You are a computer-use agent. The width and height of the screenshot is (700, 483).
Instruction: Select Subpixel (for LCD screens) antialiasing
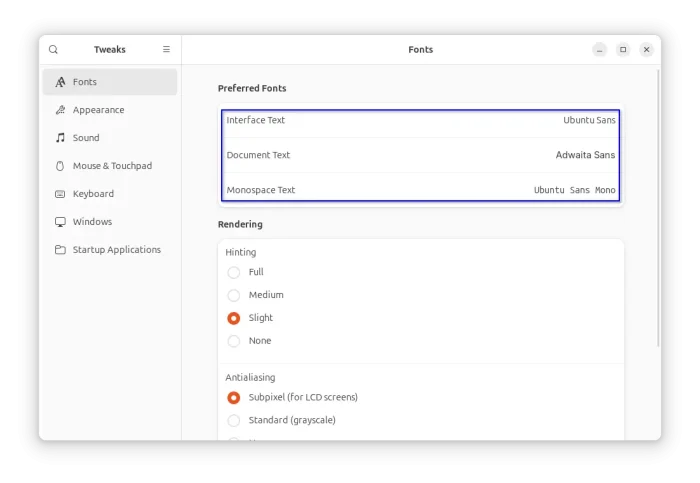click(233, 397)
